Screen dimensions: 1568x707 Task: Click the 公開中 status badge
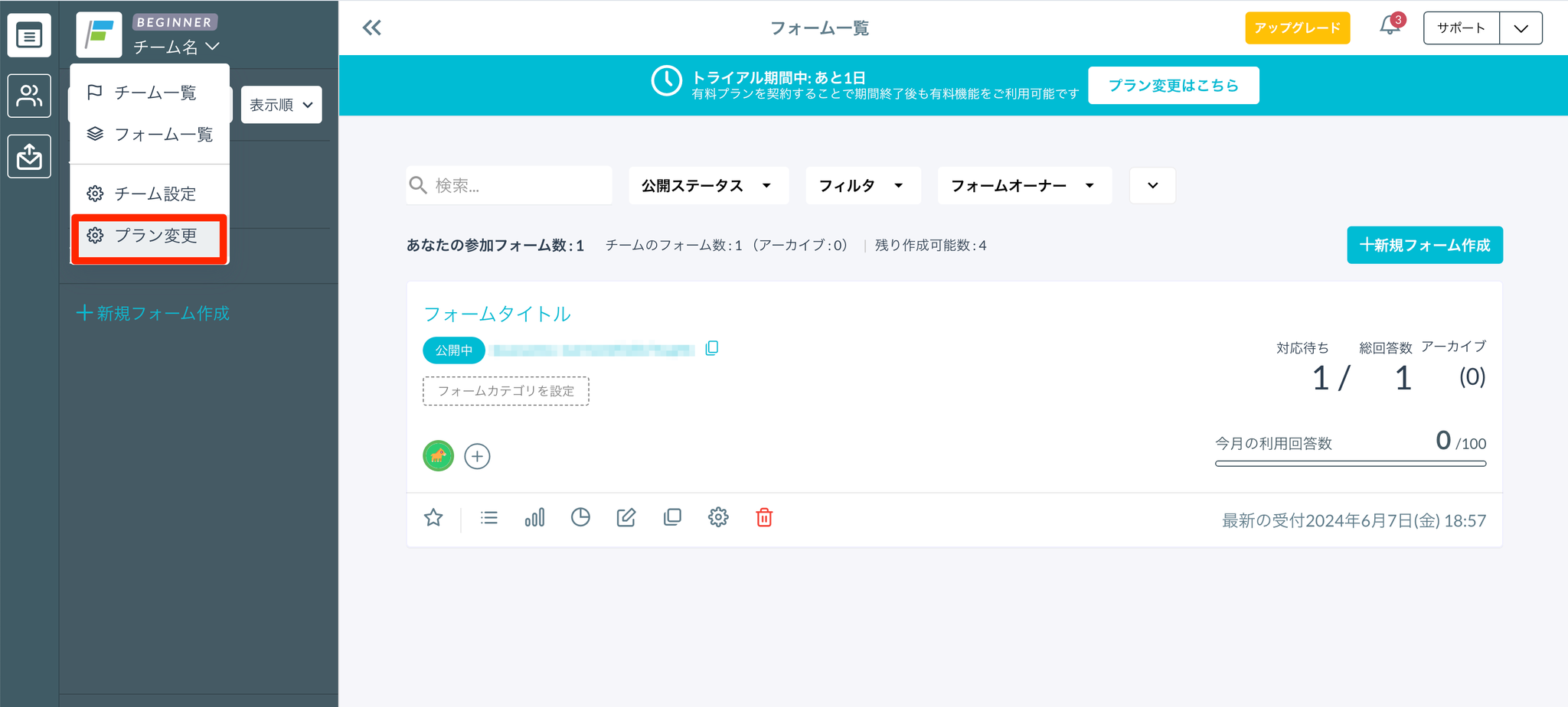tap(454, 350)
